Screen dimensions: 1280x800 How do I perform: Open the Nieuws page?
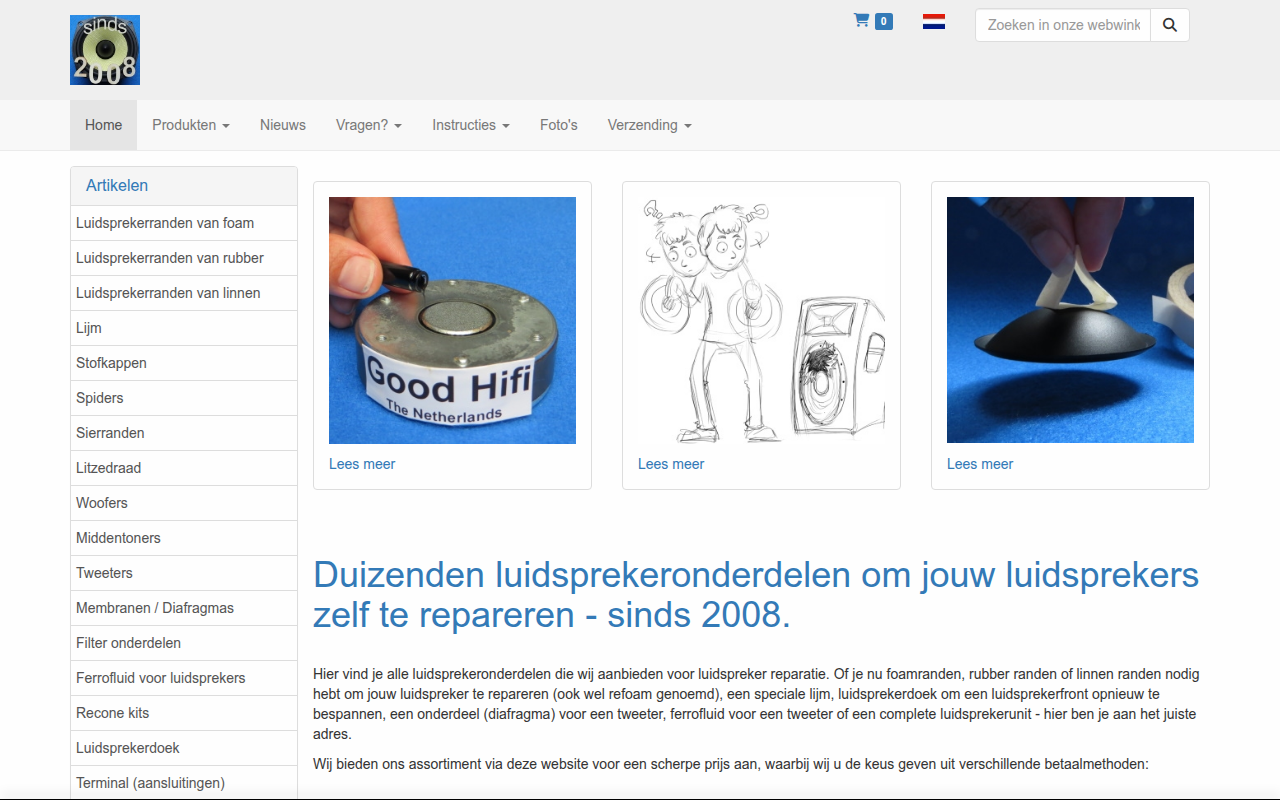[x=283, y=125]
